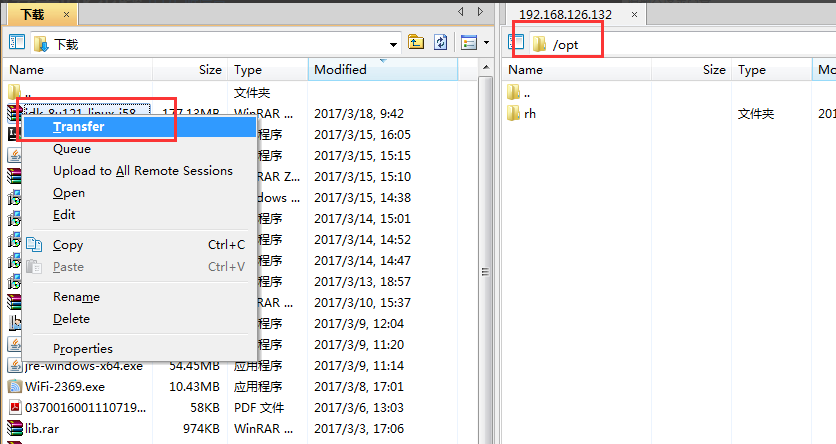The image size is (836, 444).
Task: Click the remote /opt path field
Action: point(565,44)
